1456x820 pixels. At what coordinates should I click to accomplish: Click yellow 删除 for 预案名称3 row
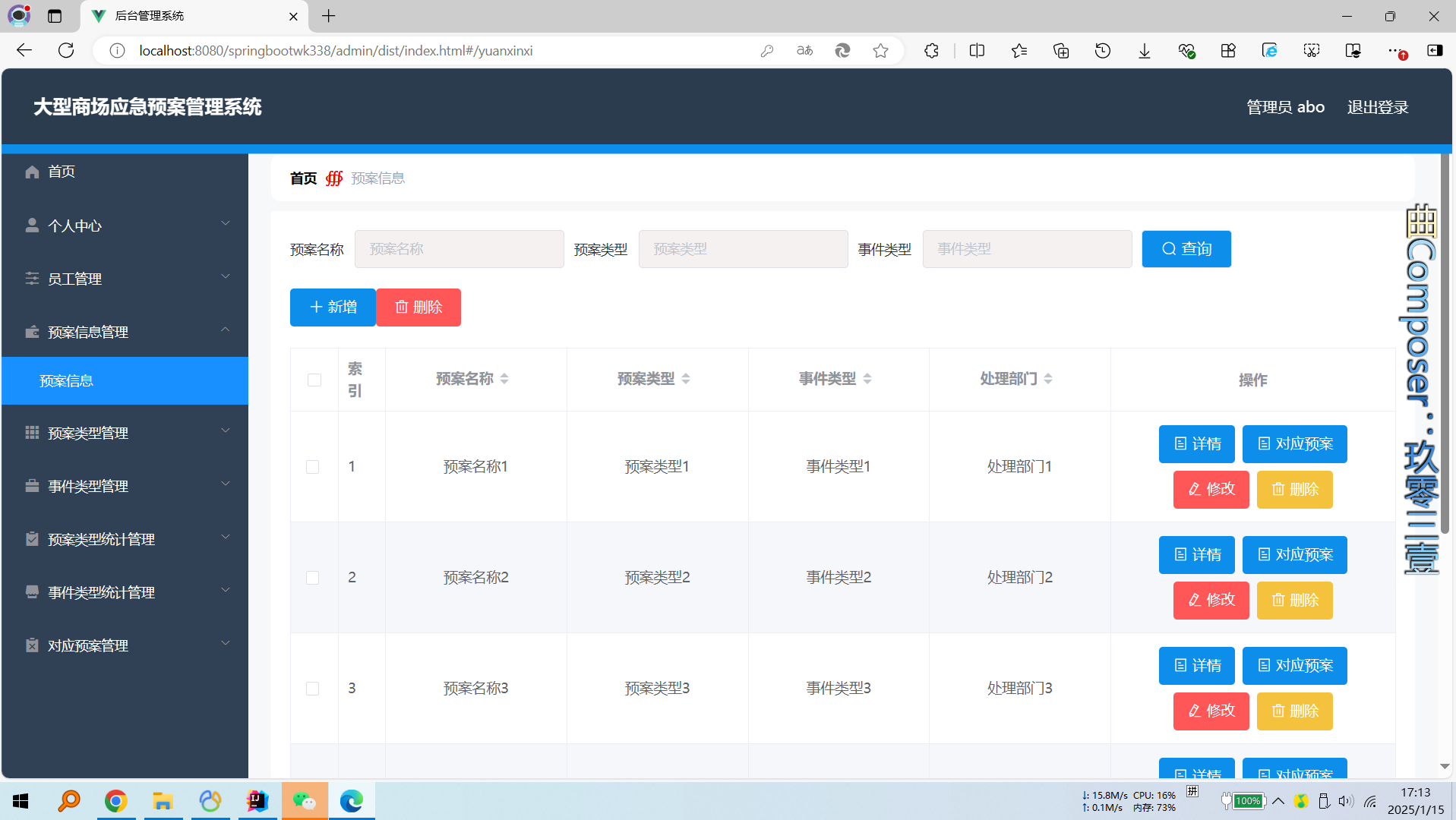coord(1295,711)
